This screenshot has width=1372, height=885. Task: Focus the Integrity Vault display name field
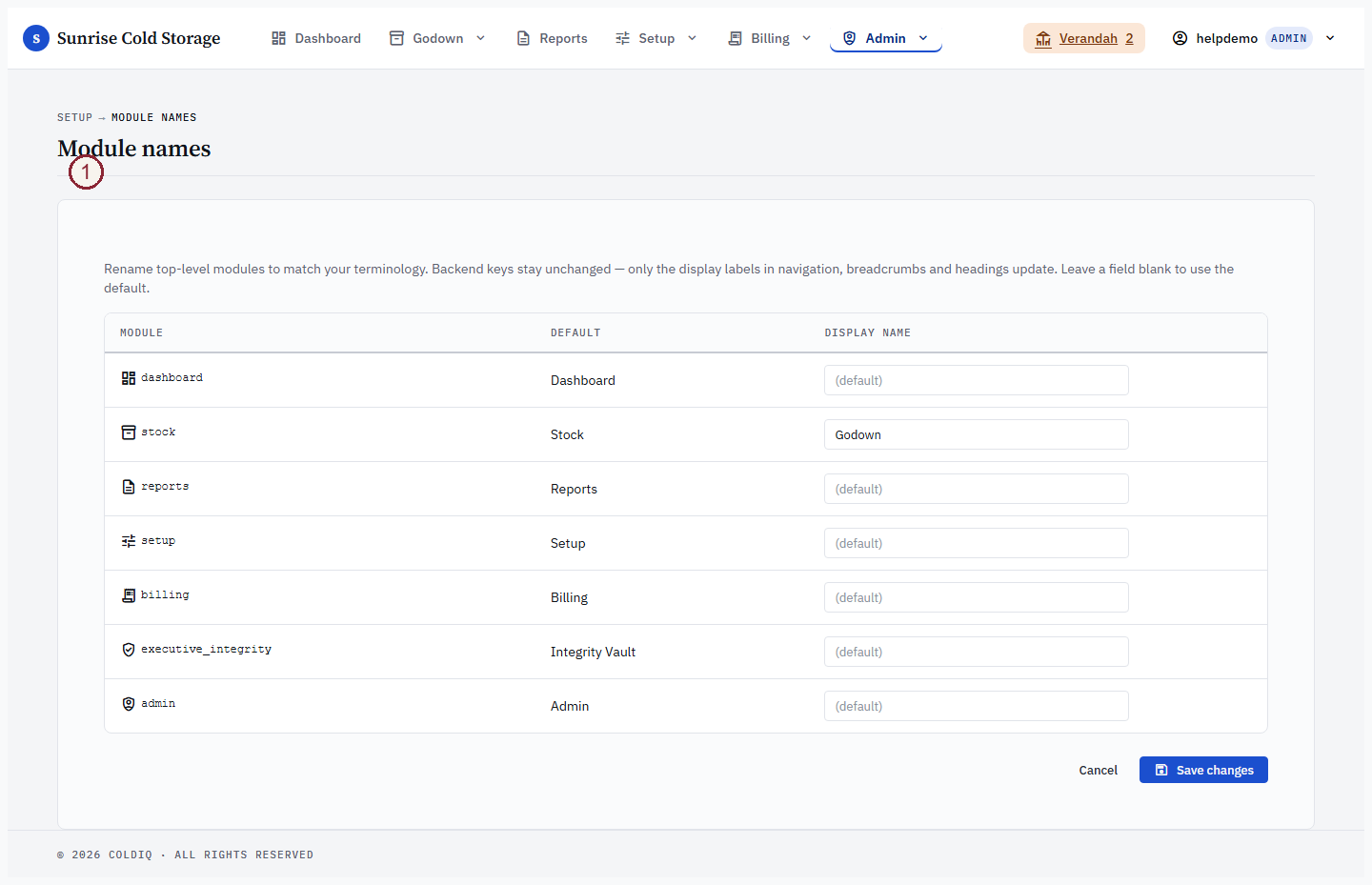point(976,652)
